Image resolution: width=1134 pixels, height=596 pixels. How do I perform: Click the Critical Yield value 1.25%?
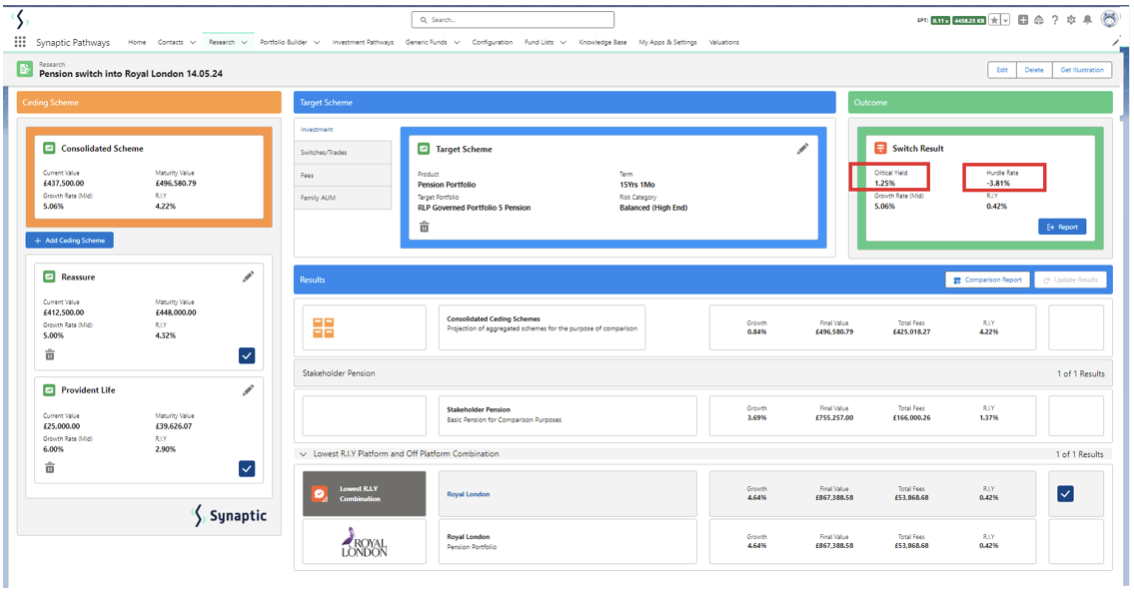coord(884,184)
